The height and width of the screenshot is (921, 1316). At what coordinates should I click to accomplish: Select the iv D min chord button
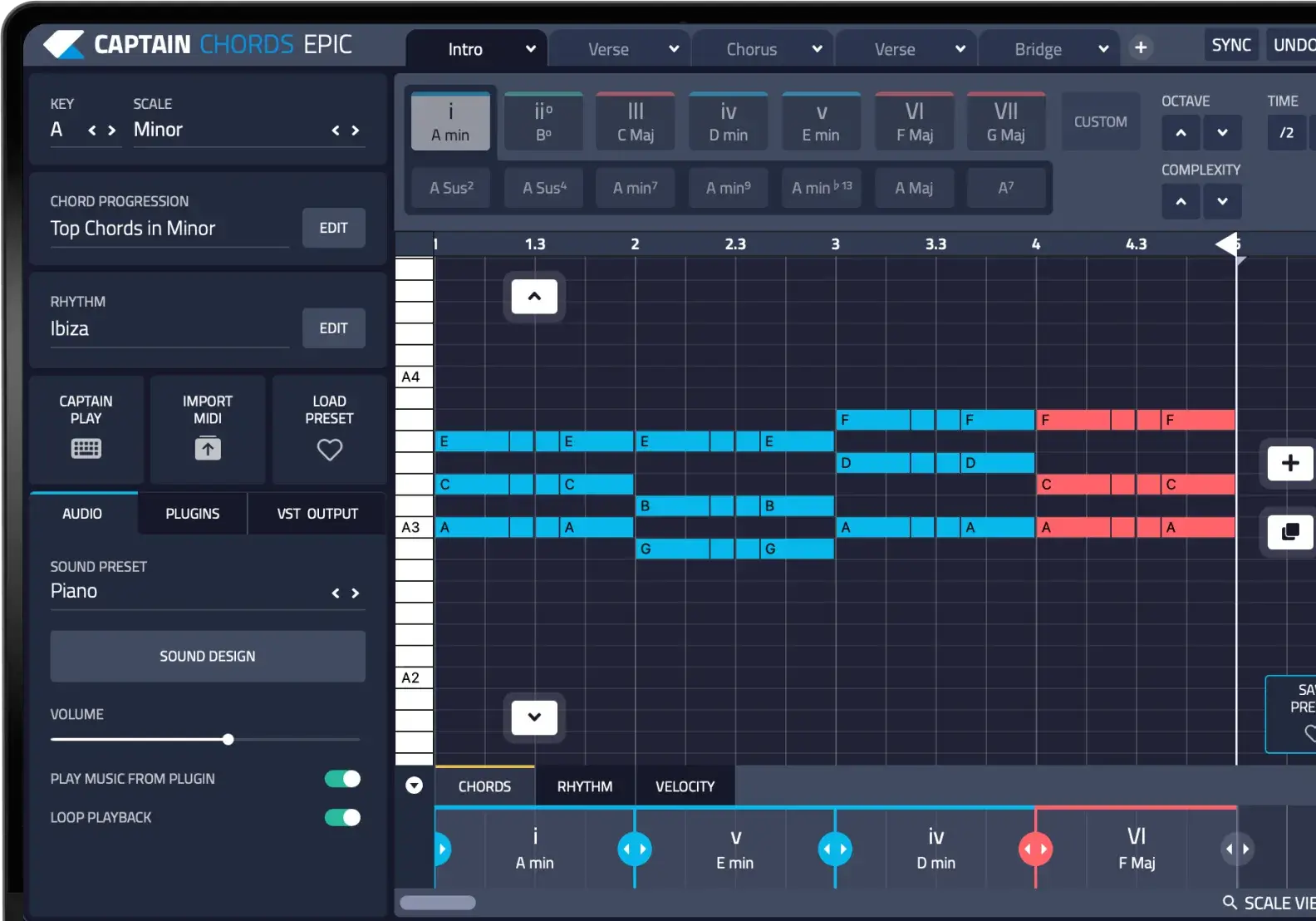click(729, 121)
